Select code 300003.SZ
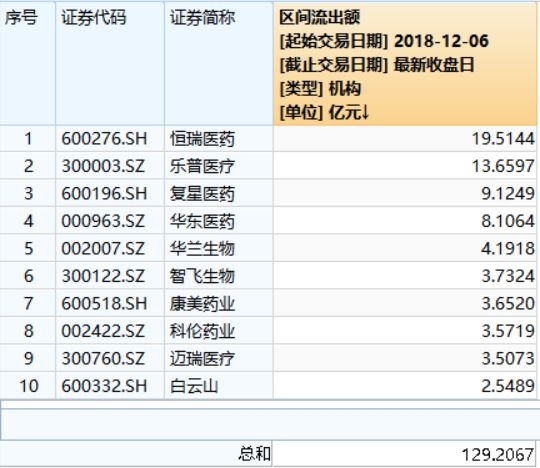The height and width of the screenshot is (468, 540). tap(103, 166)
